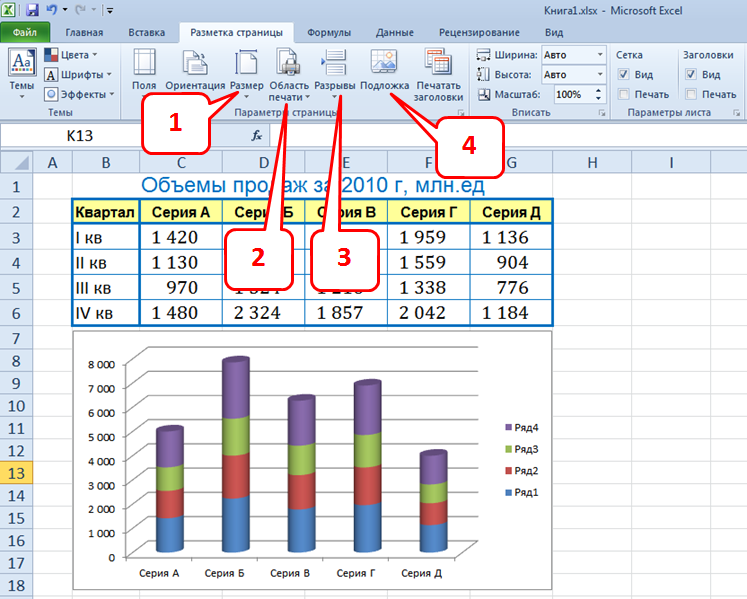Image resolution: width=747 pixels, height=599 pixels.
Task: Uncheck Вид under Сетка gridlines
Action: 623,75
